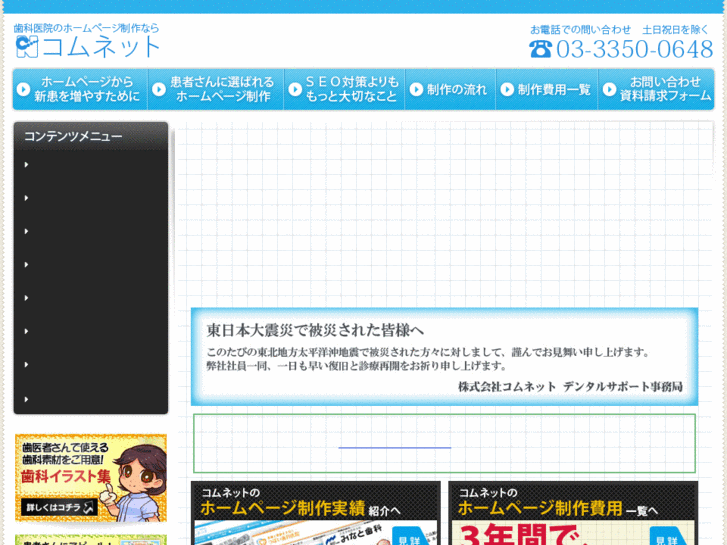Viewport: 727px width, 545px height.
Task: Click the telephone icon beside 03-3350-0648
Action: tap(540, 48)
